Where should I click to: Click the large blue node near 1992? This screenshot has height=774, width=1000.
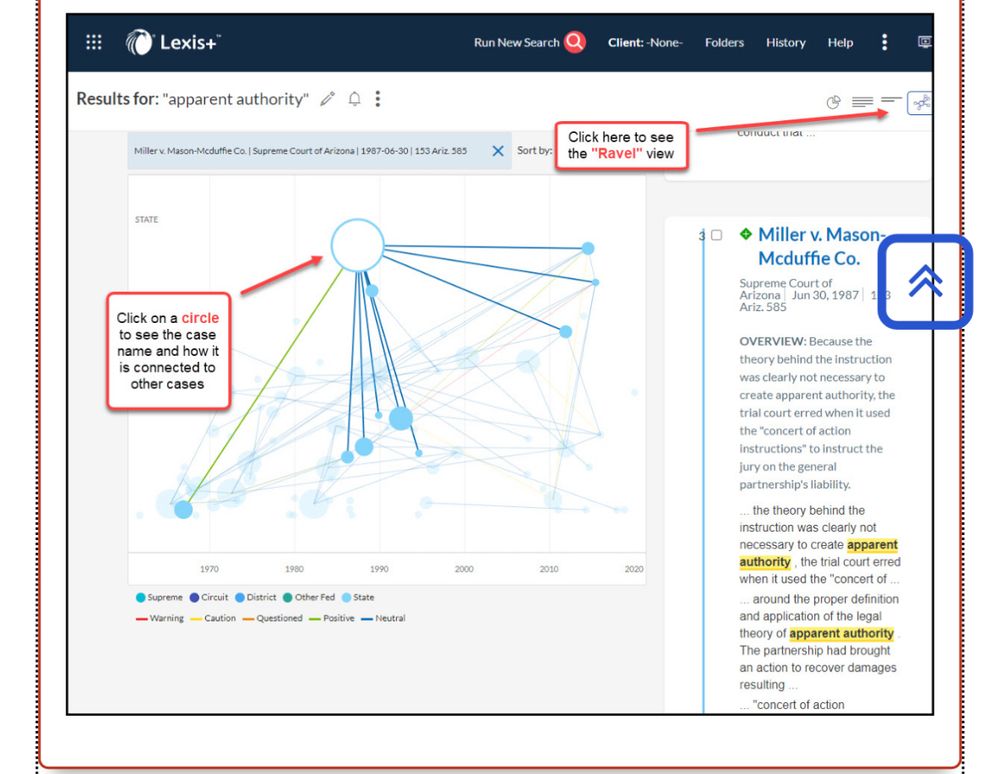click(401, 418)
